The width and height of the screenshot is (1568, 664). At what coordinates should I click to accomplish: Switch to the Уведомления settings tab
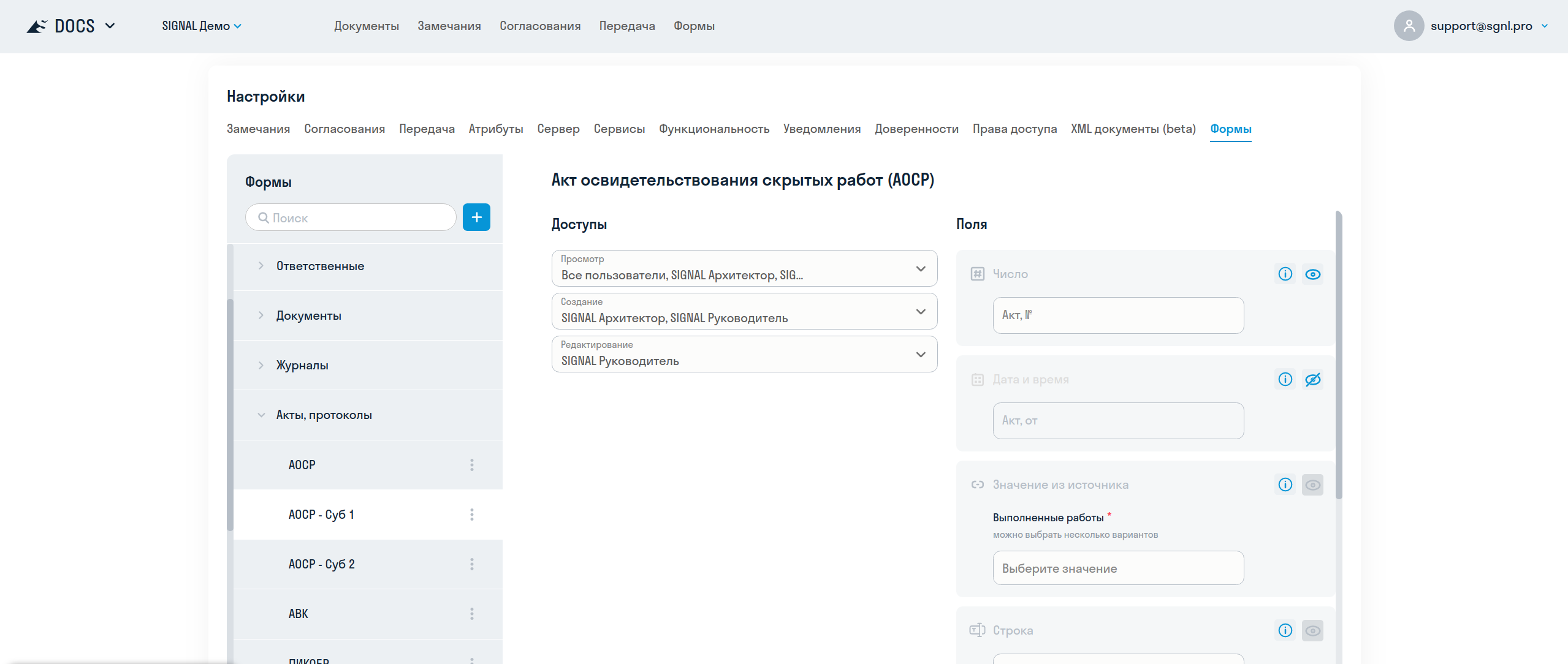(x=822, y=129)
